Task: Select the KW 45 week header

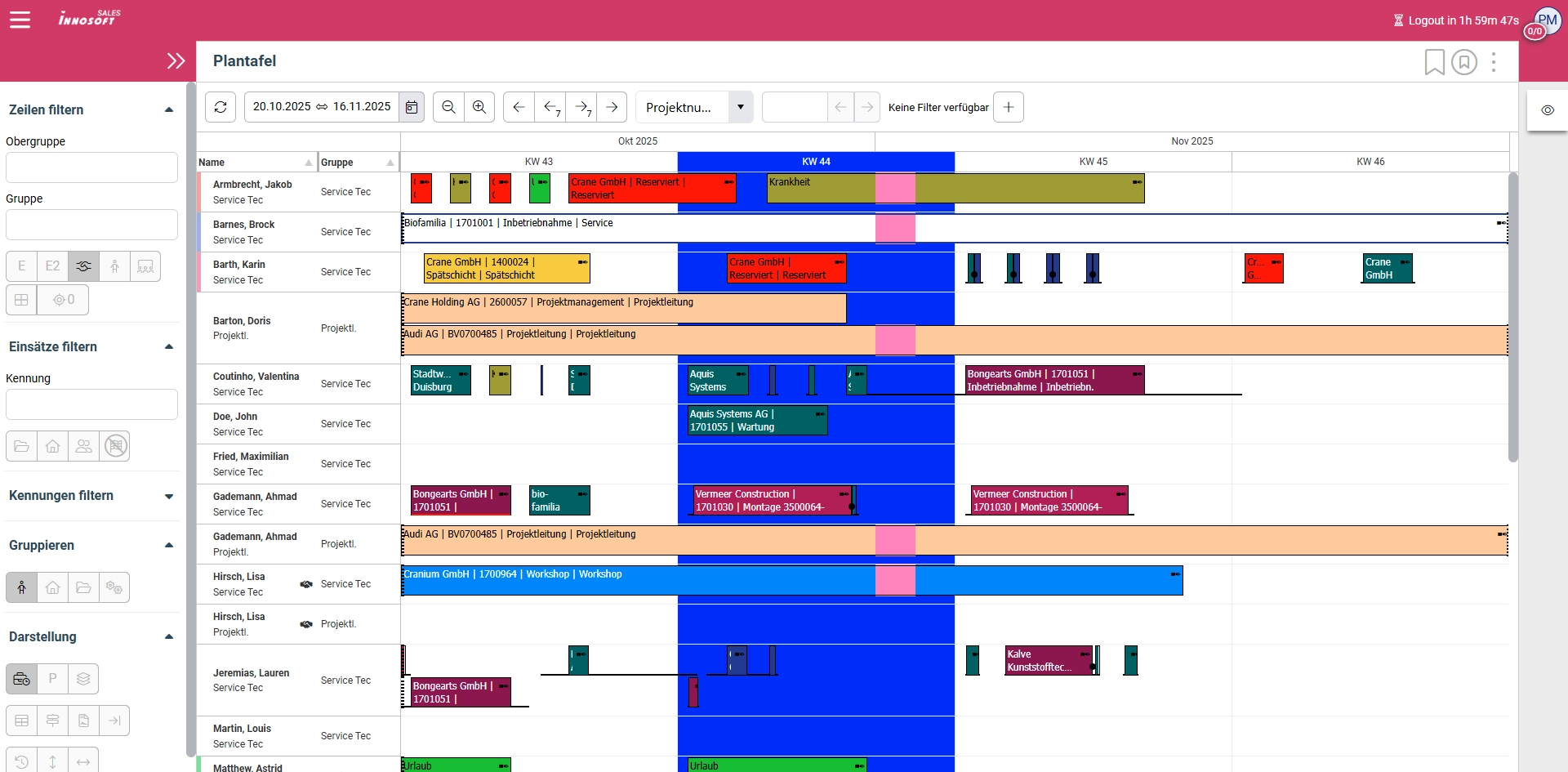Action: 1093,162
